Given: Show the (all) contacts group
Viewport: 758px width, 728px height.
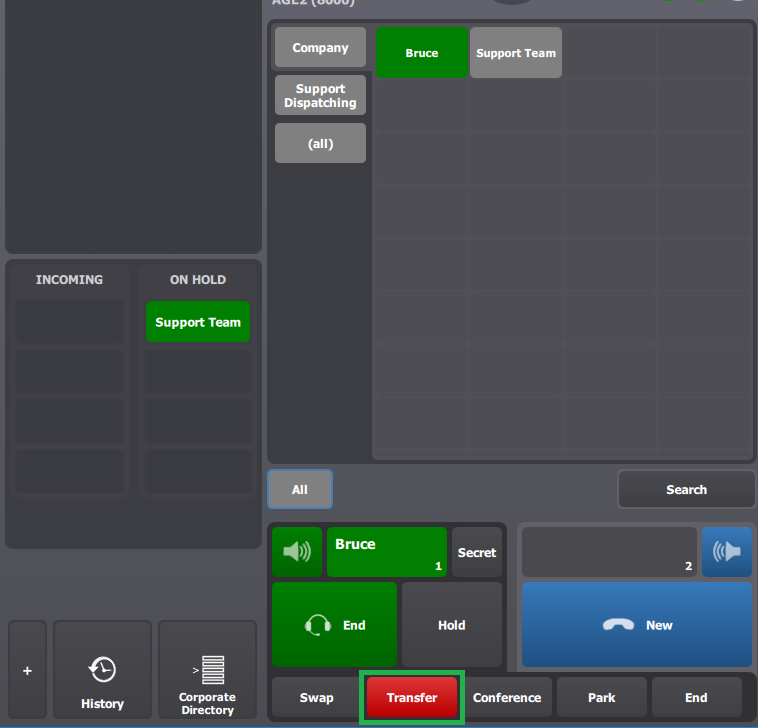Looking at the screenshot, I should tap(321, 143).
